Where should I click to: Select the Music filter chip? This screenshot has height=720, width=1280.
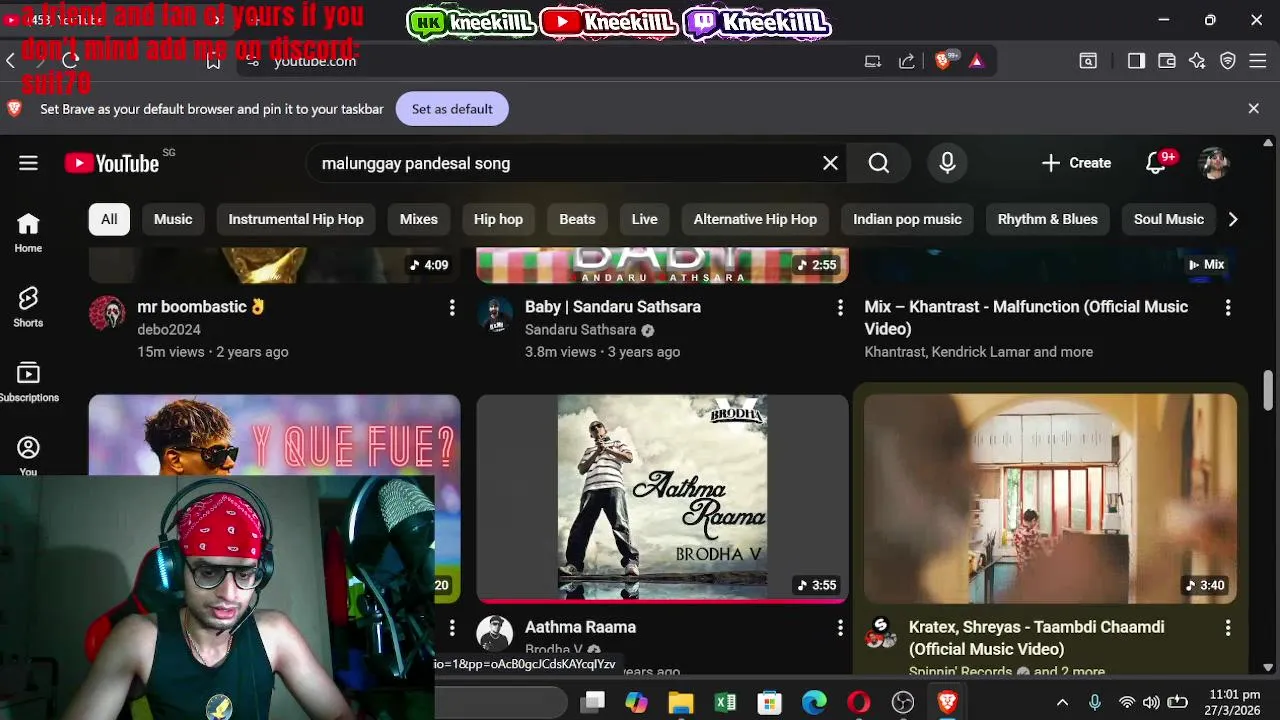pyautogui.click(x=173, y=219)
